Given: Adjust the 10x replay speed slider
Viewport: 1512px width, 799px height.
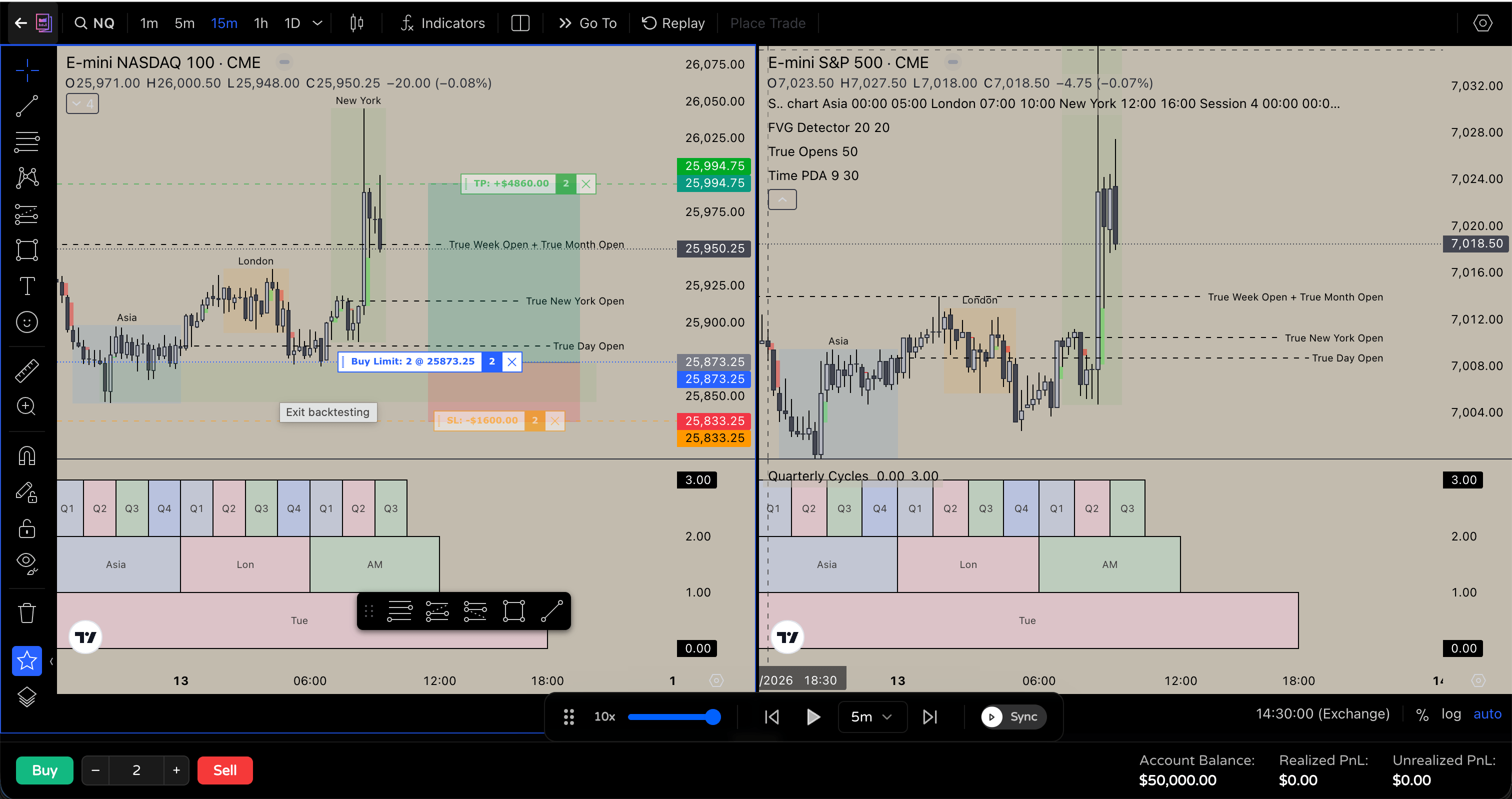Looking at the screenshot, I should [x=712, y=716].
